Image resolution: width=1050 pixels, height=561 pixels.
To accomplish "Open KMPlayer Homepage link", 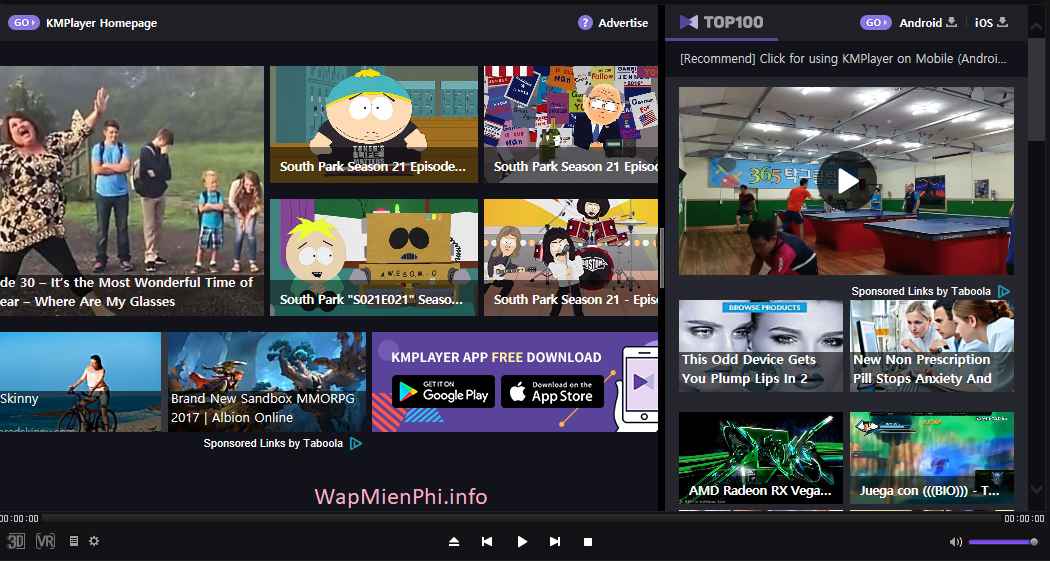I will (x=102, y=23).
